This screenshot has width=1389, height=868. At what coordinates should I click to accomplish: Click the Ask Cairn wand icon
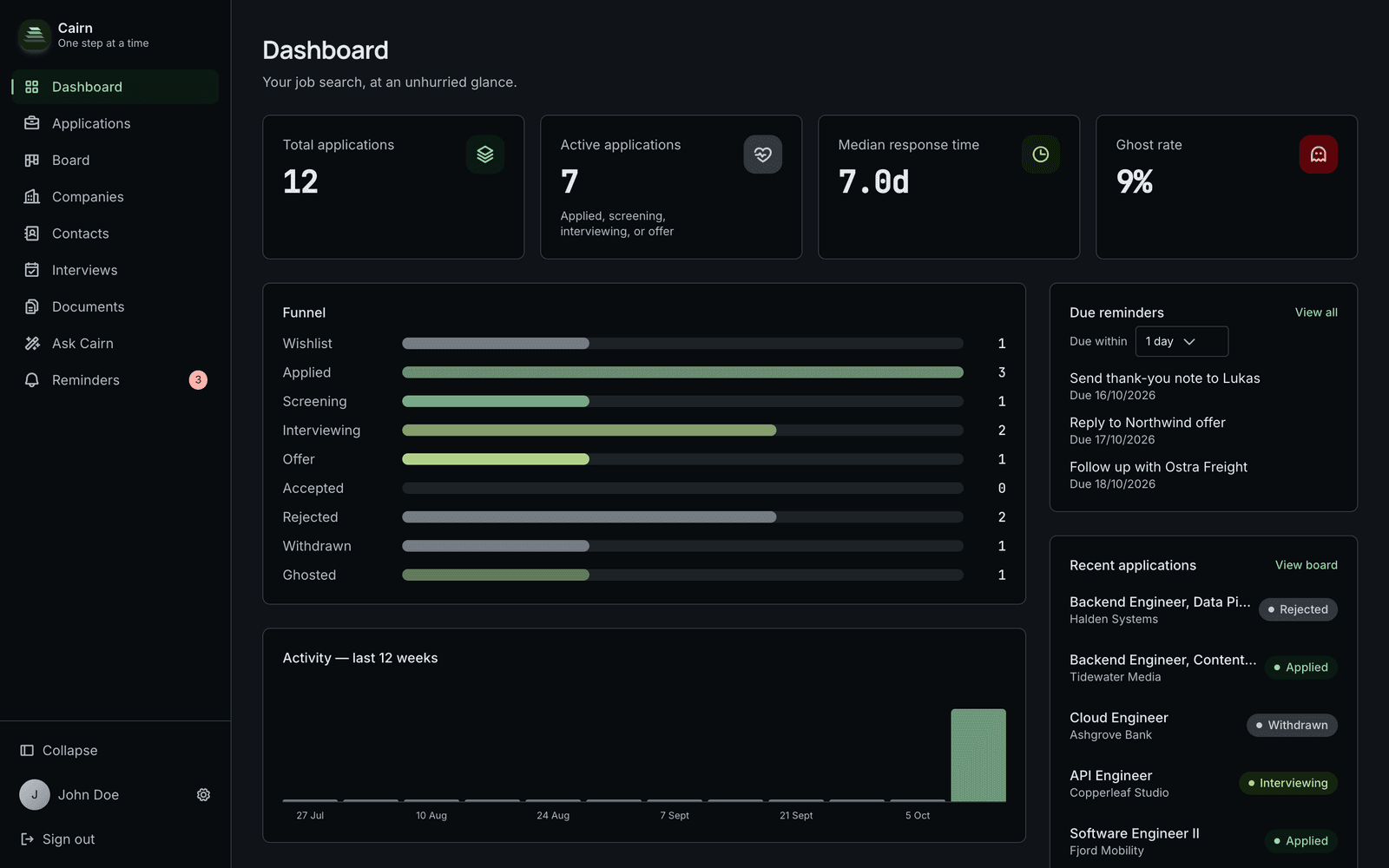pos(32,344)
